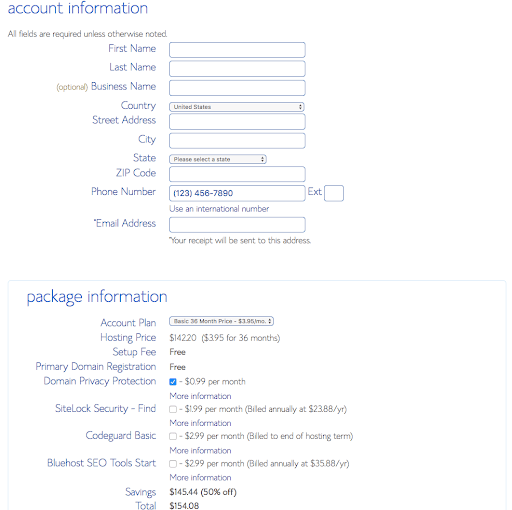The height and width of the screenshot is (510, 512).
Task: Select the phone Ext input box
Action: 334,193
